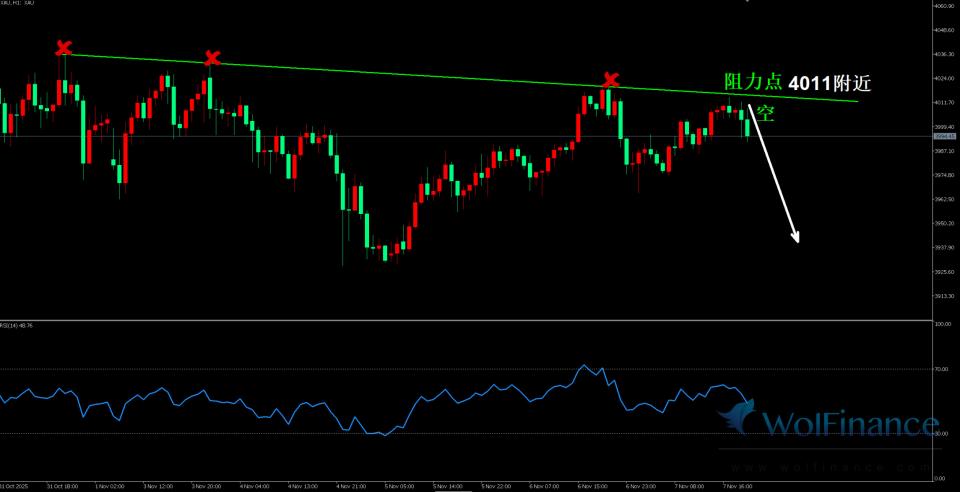The width and height of the screenshot is (960, 492).
Task: Click the XAU,H1 symbol label at top left
Action: pos(19,4)
